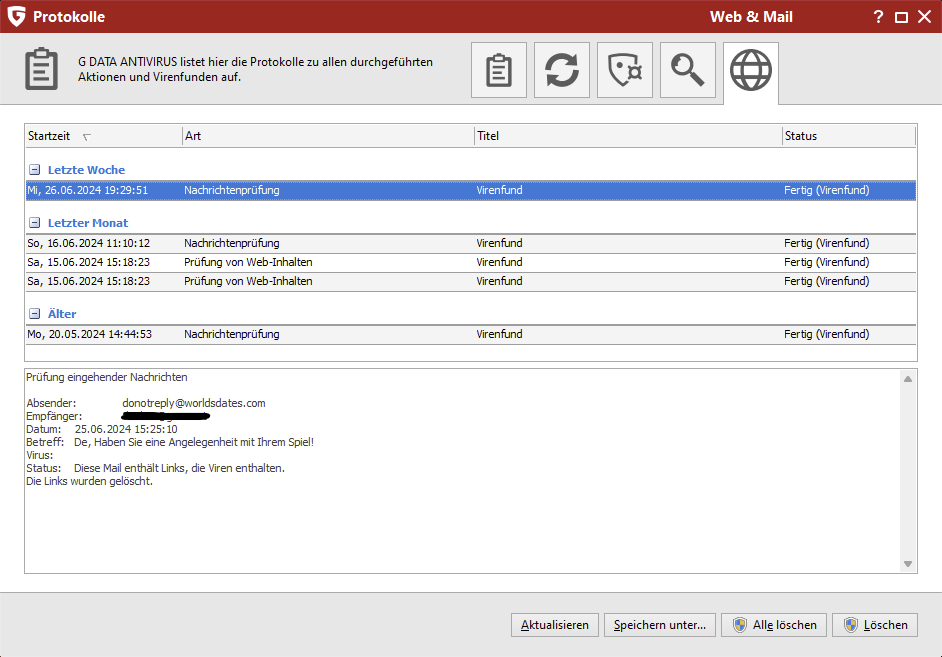Collapse the Letzte Woche group
The image size is (942, 657).
coord(35,170)
